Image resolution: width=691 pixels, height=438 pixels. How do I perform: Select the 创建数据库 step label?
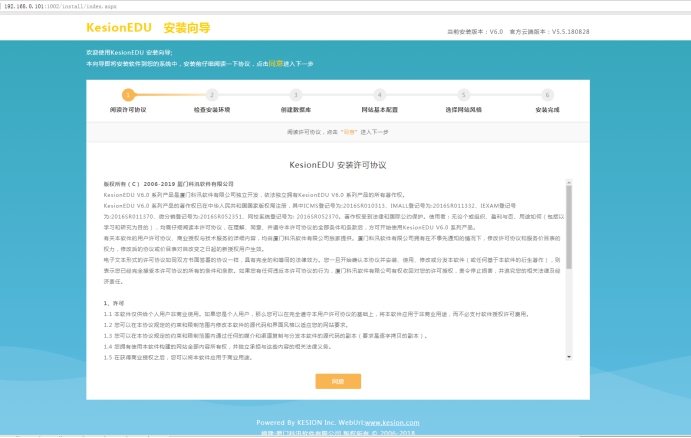tap(296, 109)
